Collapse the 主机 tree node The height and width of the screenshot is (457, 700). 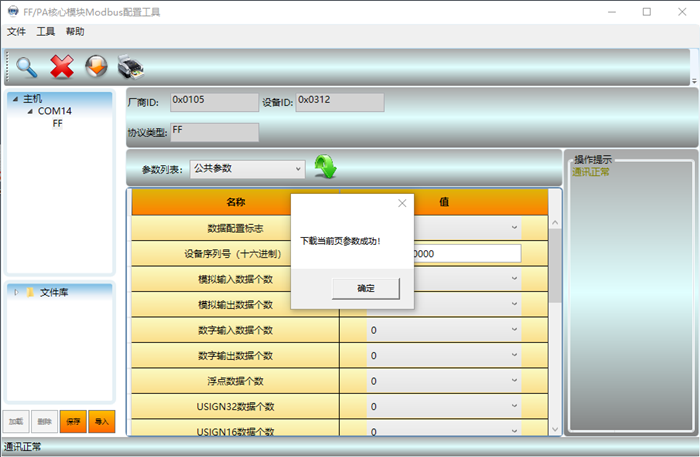pos(16,99)
